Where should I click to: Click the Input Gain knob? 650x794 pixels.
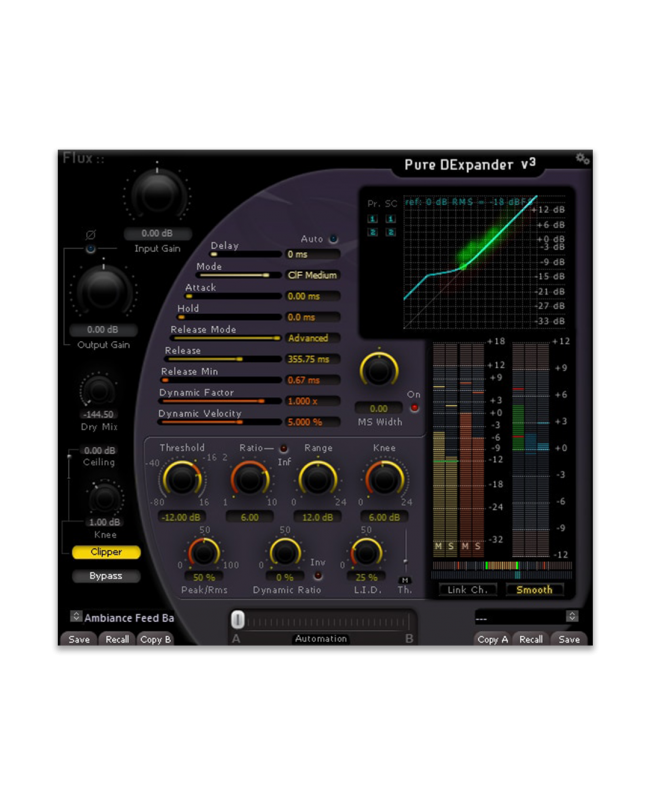(157, 195)
